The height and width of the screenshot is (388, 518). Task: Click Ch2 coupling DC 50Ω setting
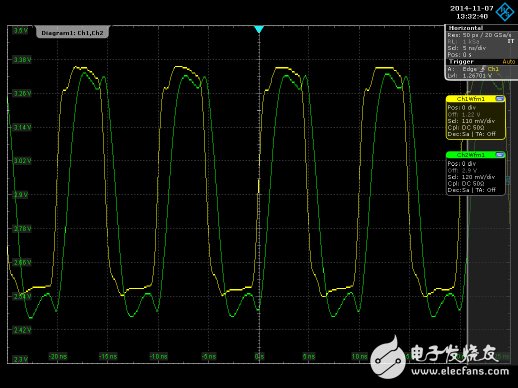pos(473,184)
